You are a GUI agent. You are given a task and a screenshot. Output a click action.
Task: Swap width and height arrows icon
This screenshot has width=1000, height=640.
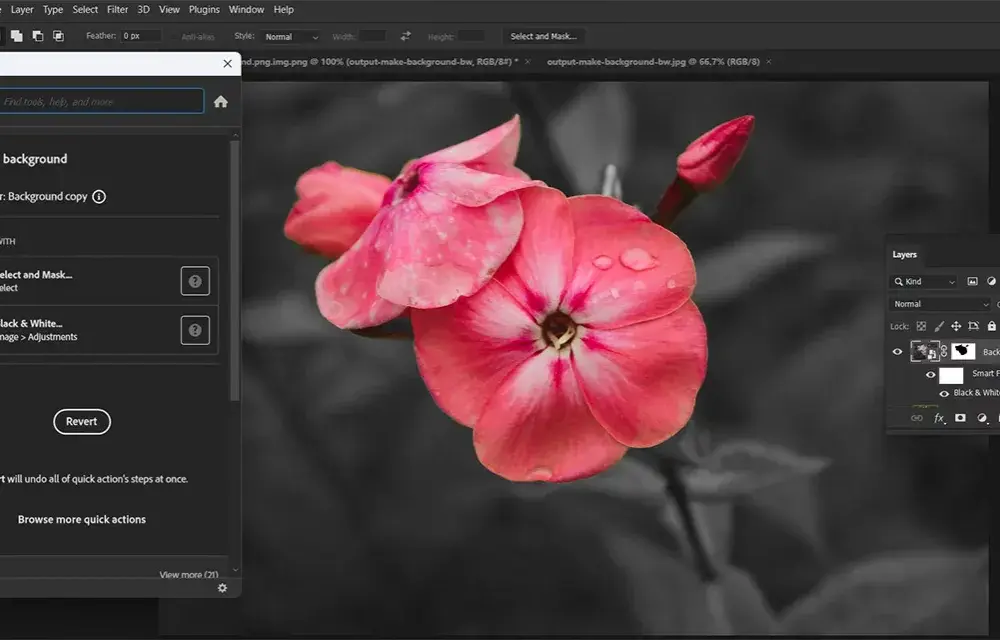pos(406,36)
